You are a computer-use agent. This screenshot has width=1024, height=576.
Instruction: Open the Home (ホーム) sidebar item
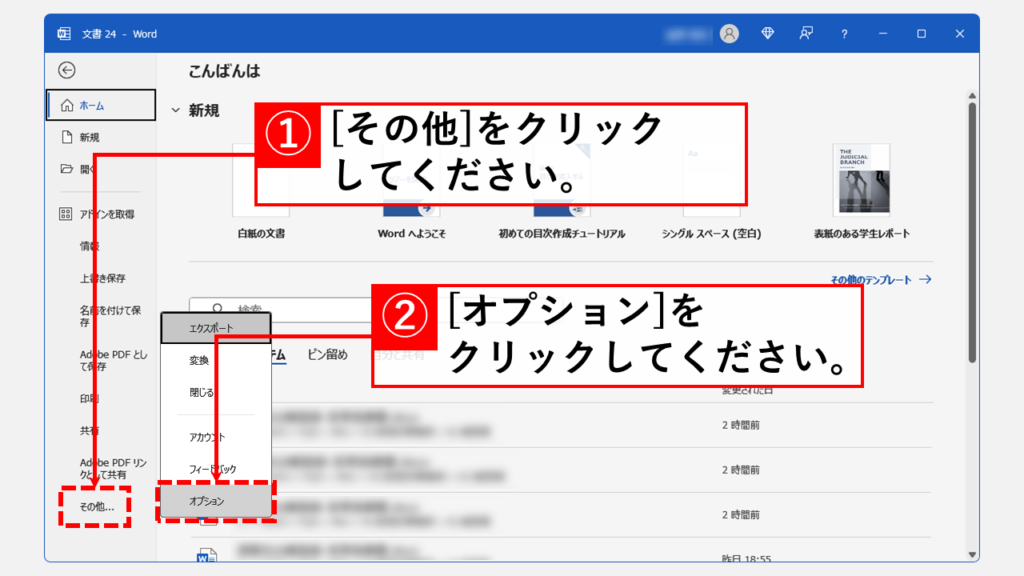[x=101, y=105]
